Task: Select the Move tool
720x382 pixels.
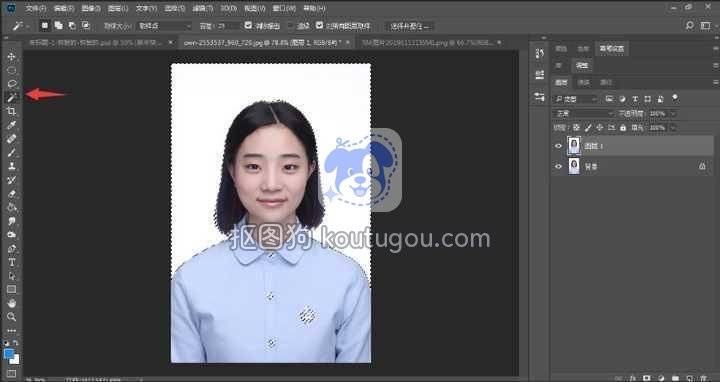Action: 11,56
